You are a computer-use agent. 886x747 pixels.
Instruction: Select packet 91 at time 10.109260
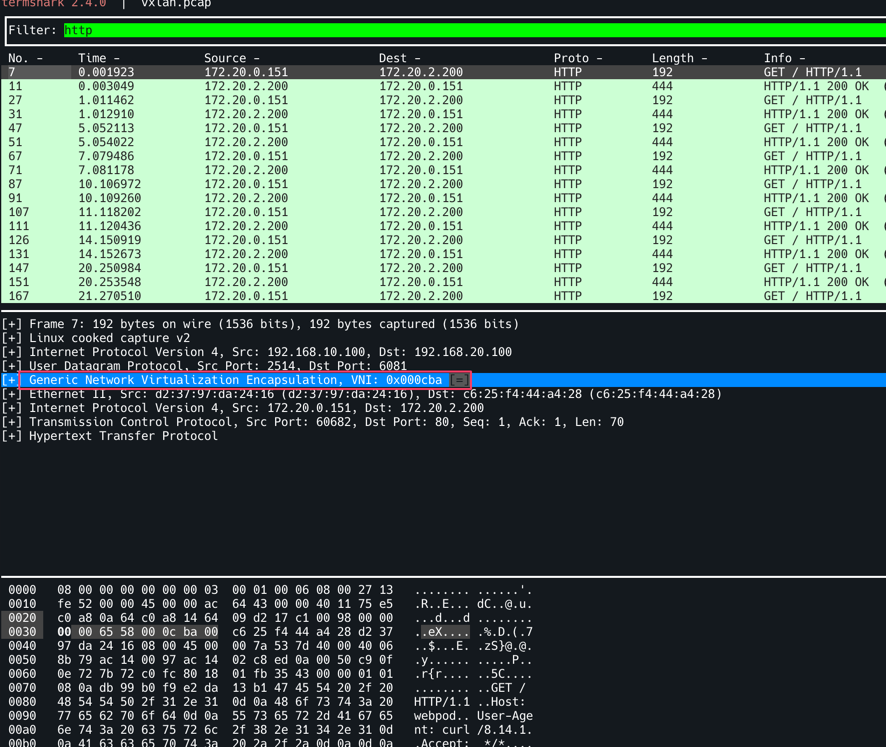[x=300, y=199]
